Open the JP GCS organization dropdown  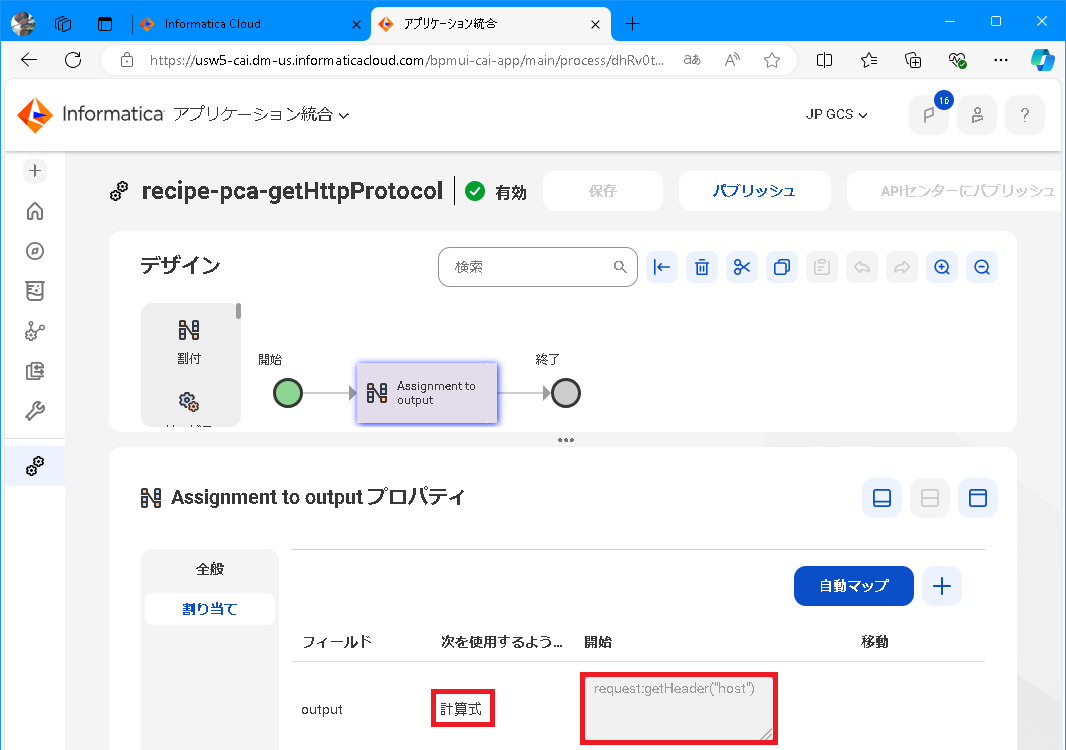836,114
